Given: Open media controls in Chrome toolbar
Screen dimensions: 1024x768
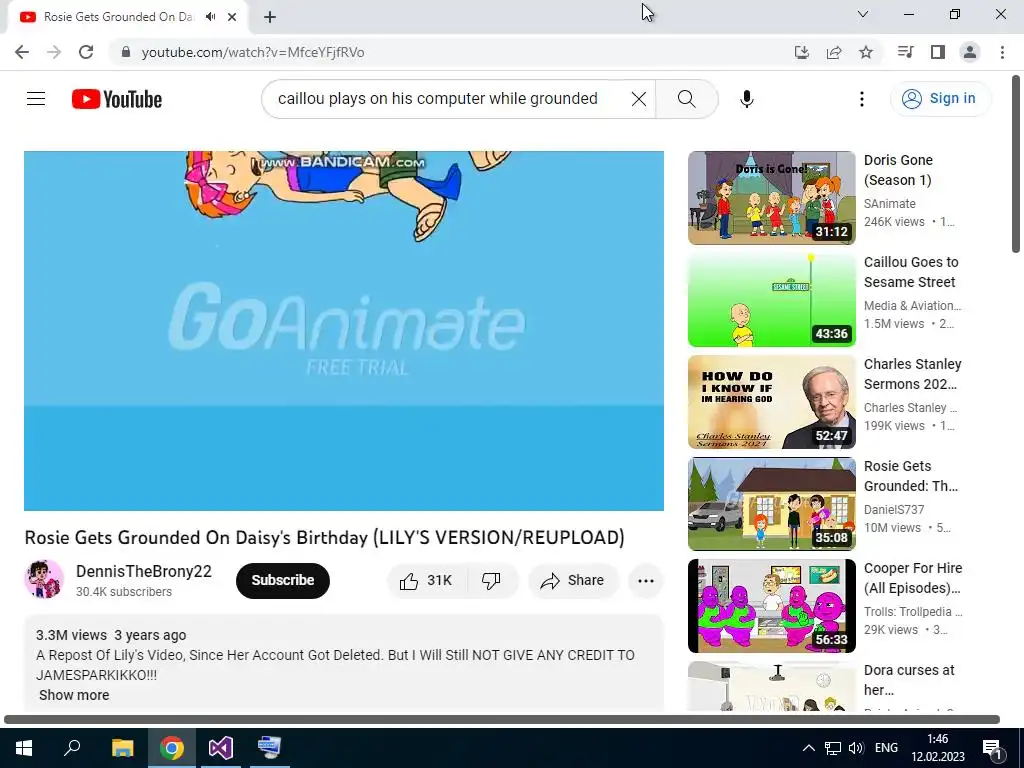Looking at the screenshot, I should click(x=905, y=52).
